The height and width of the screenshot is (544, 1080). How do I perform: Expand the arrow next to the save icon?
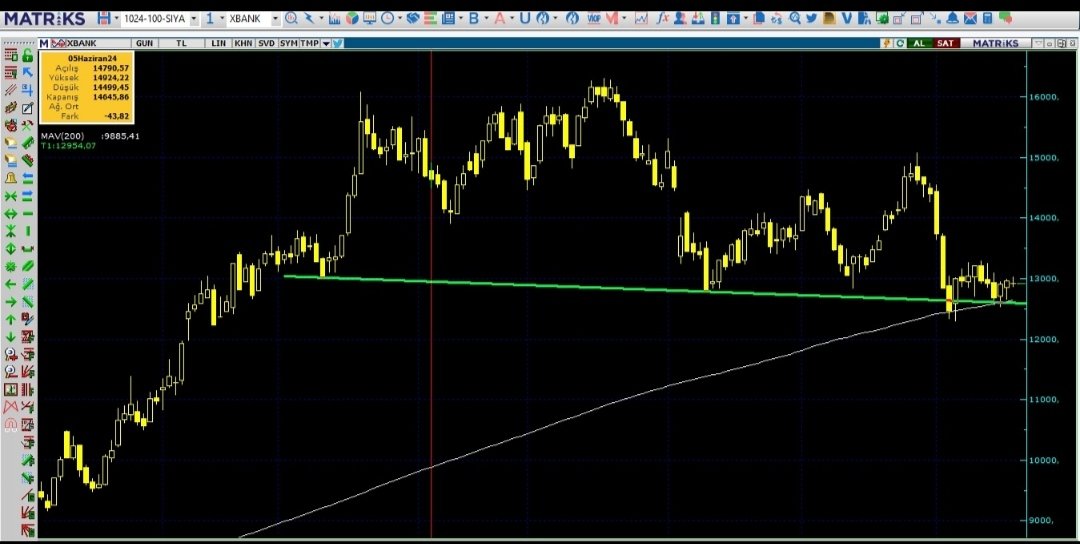point(116,19)
